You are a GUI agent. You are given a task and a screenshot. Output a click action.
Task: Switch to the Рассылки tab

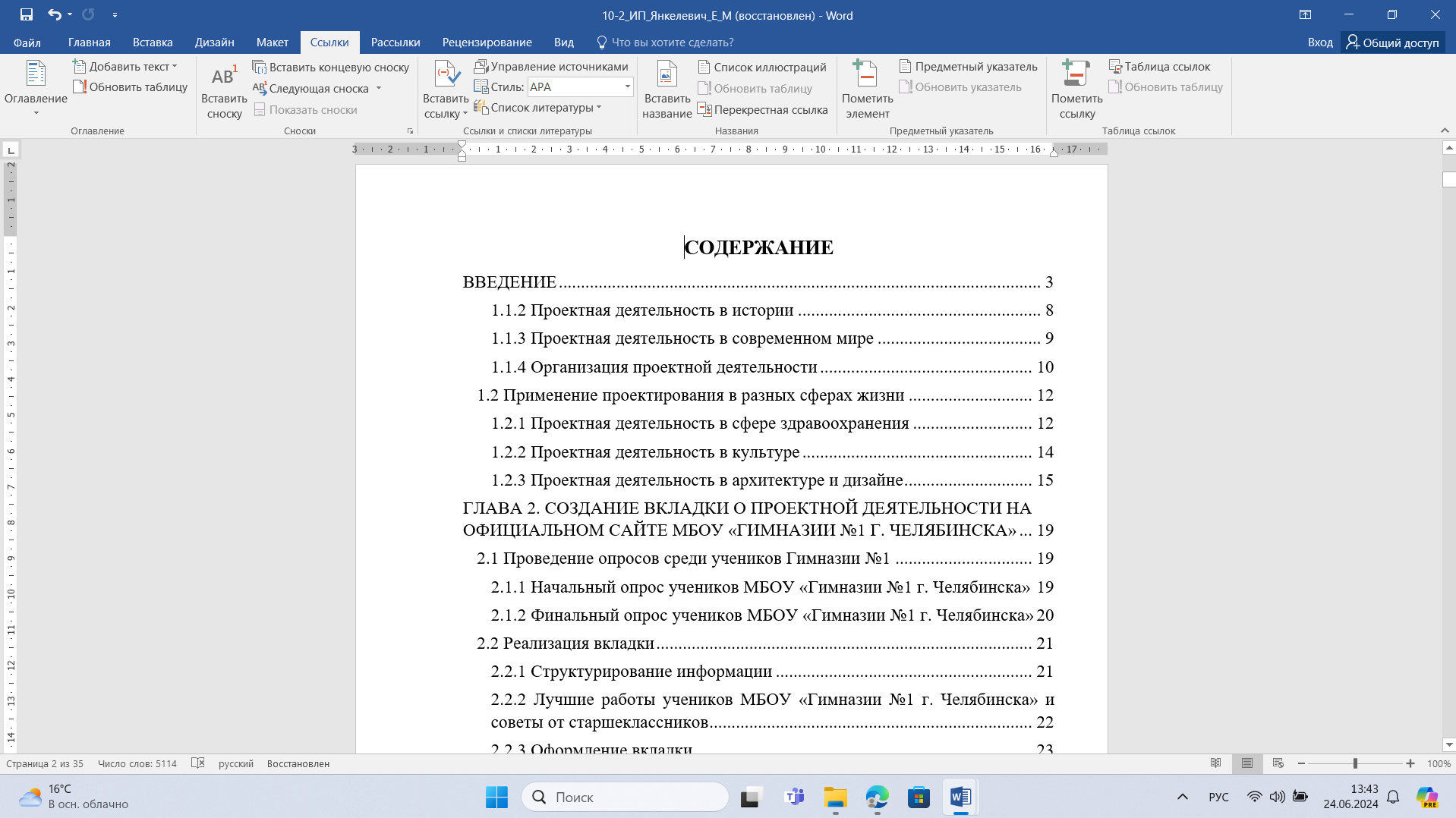396,42
